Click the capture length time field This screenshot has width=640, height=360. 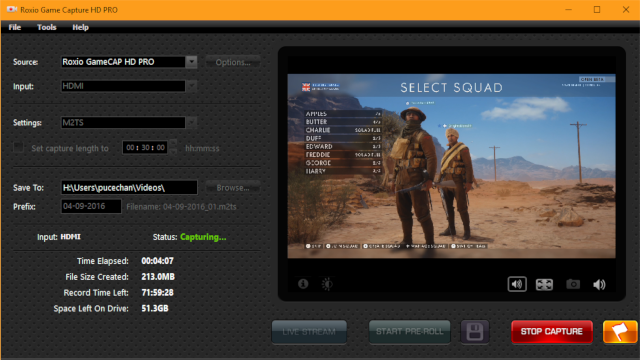(145, 148)
